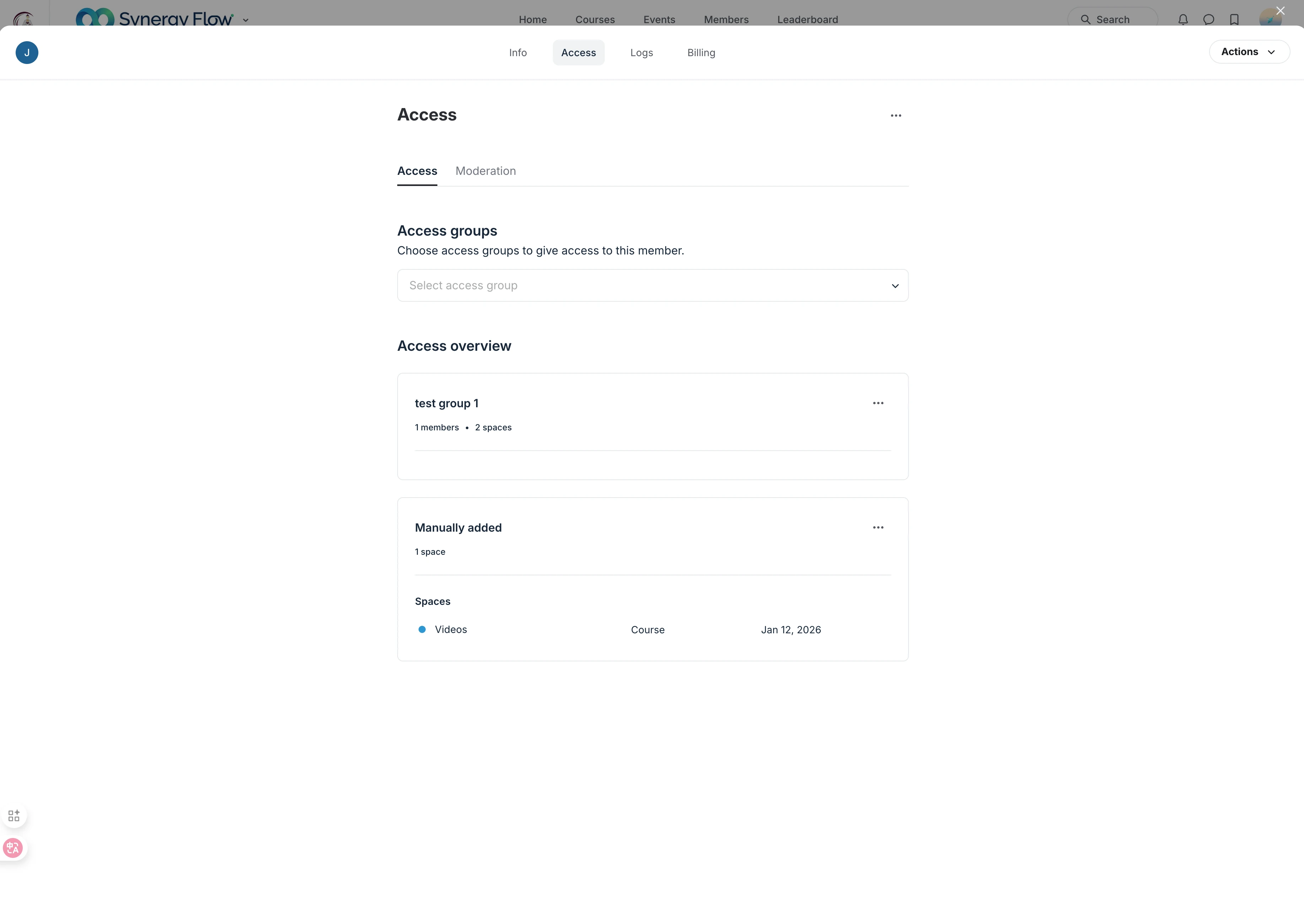Open the Logs tab
The image size is (1304, 924).
click(641, 52)
